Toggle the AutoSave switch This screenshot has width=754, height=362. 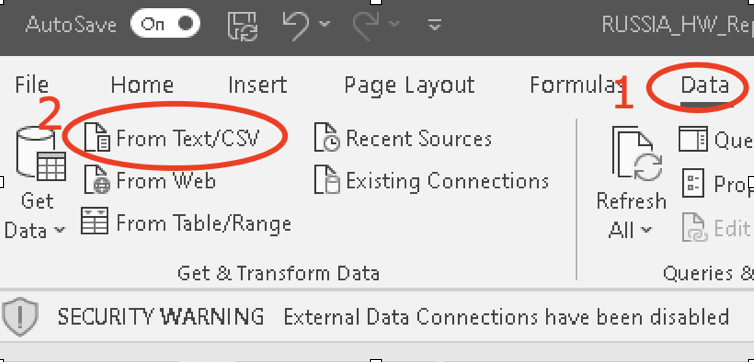(165, 24)
